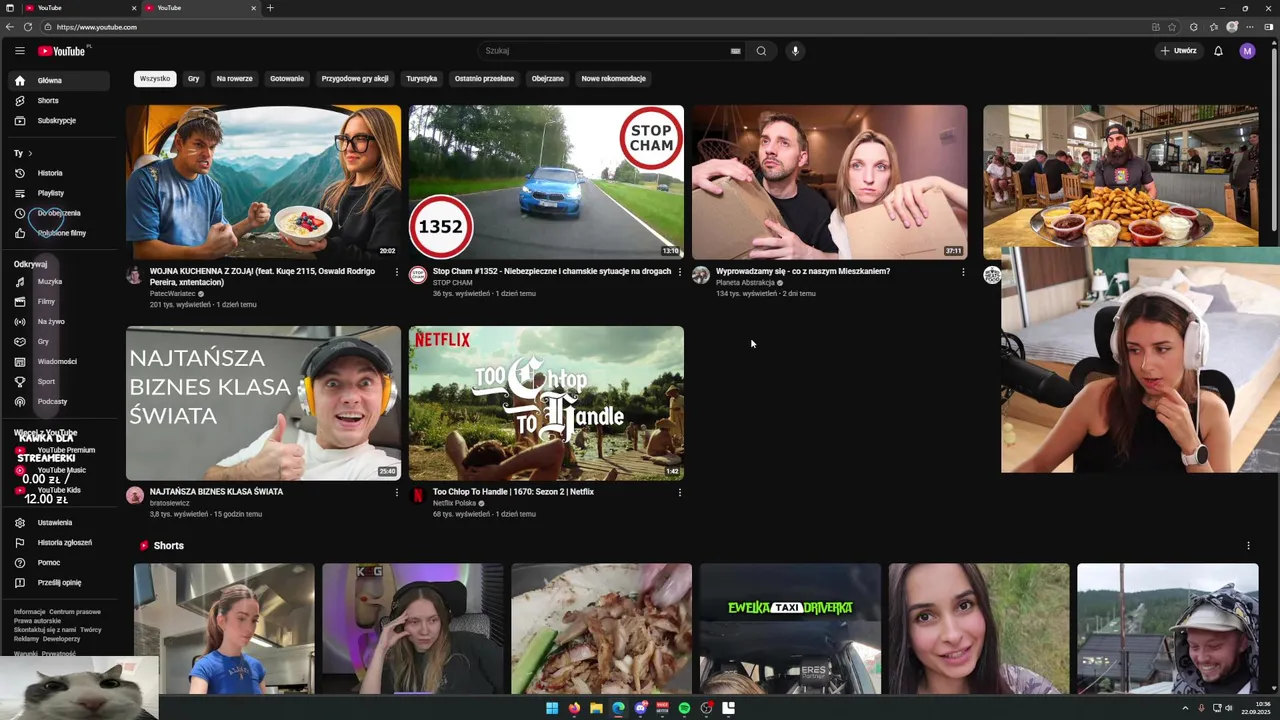This screenshot has width=1280, height=720.
Task: Open Historia in sidebar
Action: point(60,173)
